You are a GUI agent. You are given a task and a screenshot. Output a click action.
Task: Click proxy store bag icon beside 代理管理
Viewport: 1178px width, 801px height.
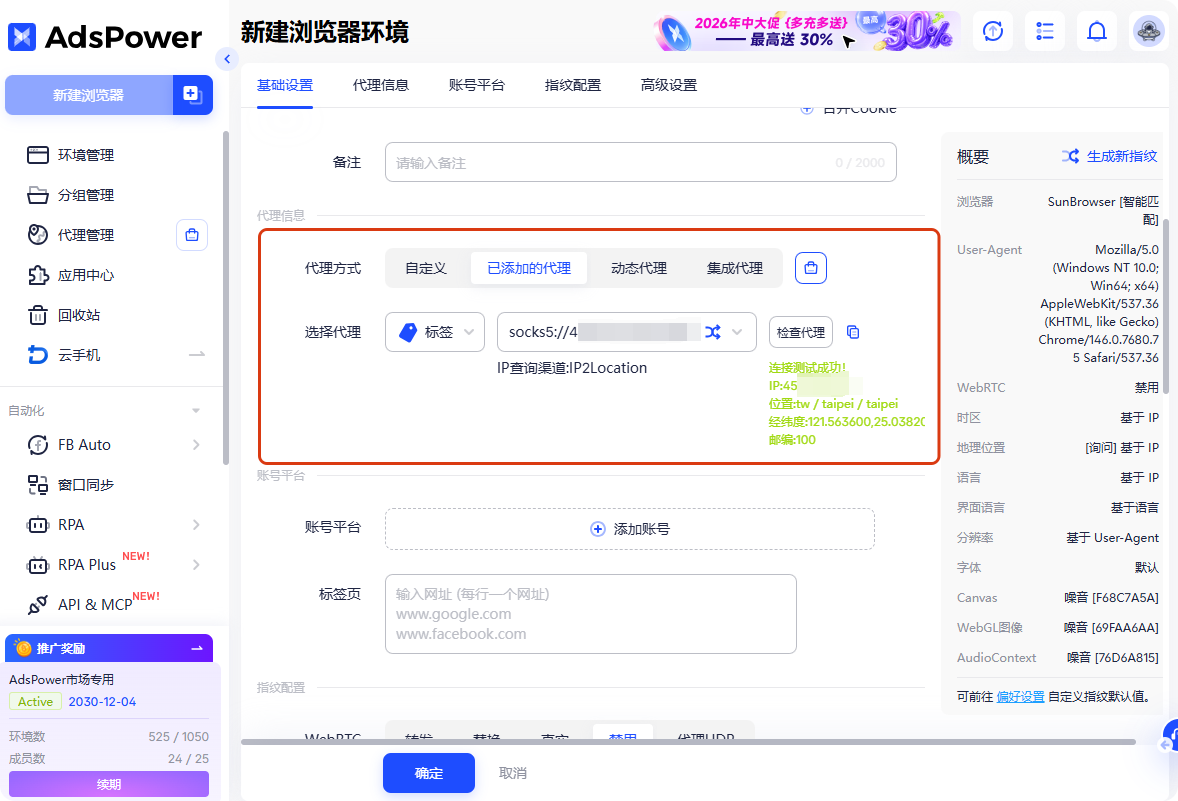[192, 235]
